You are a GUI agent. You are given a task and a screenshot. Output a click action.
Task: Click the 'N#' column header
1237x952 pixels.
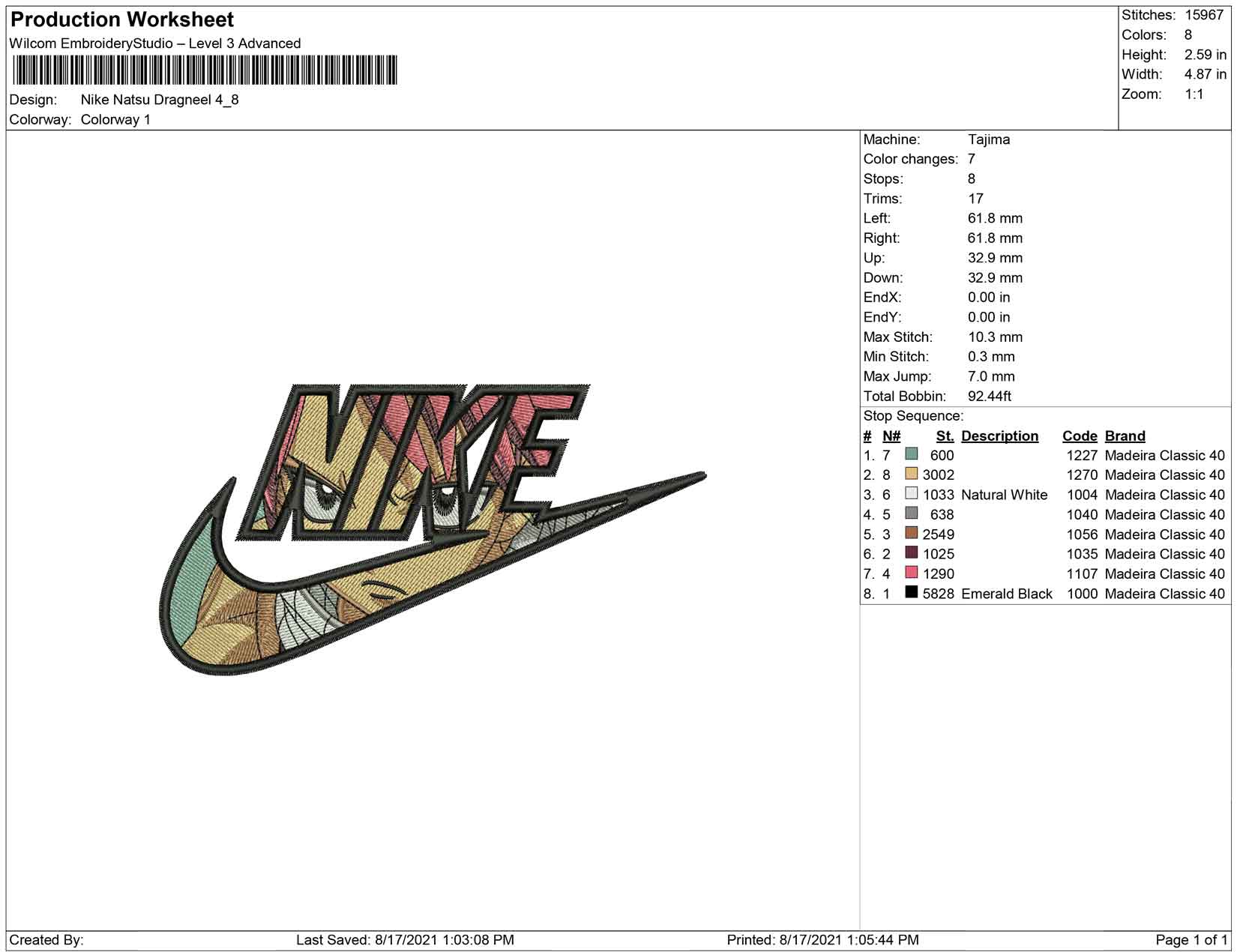pyautogui.click(x=891, y=436)
